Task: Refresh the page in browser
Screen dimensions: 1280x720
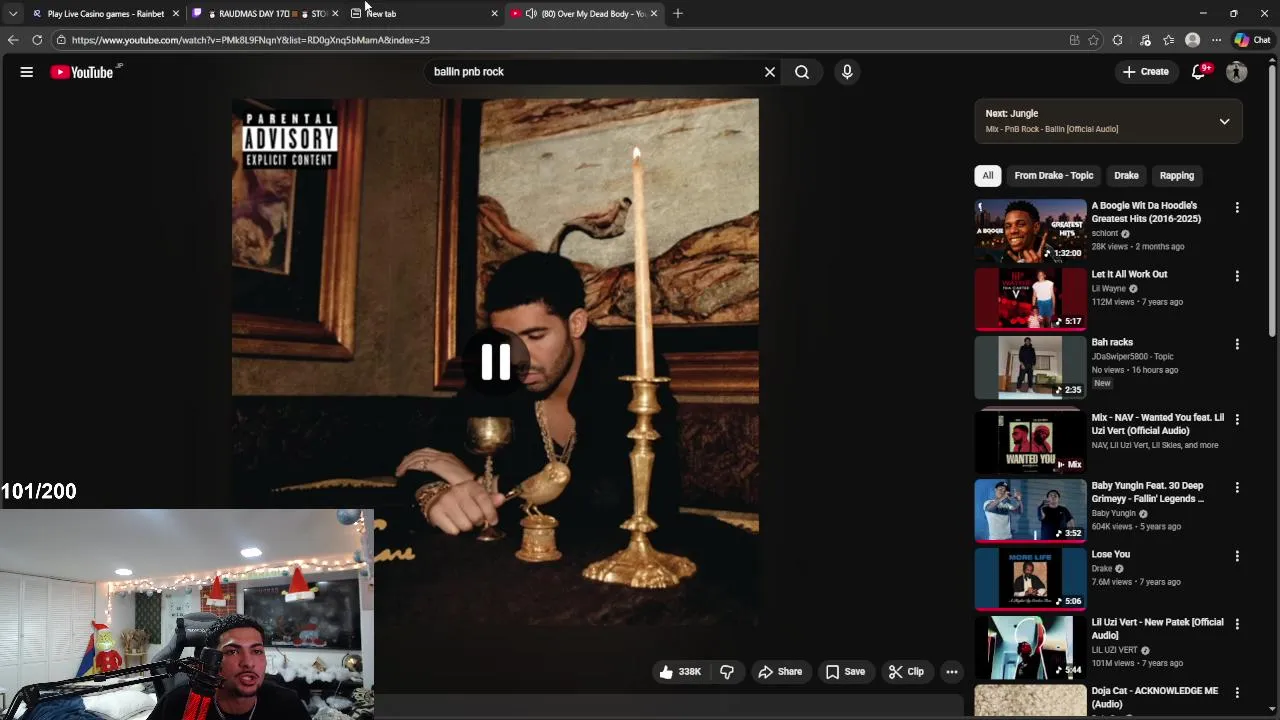Action: 37,40
